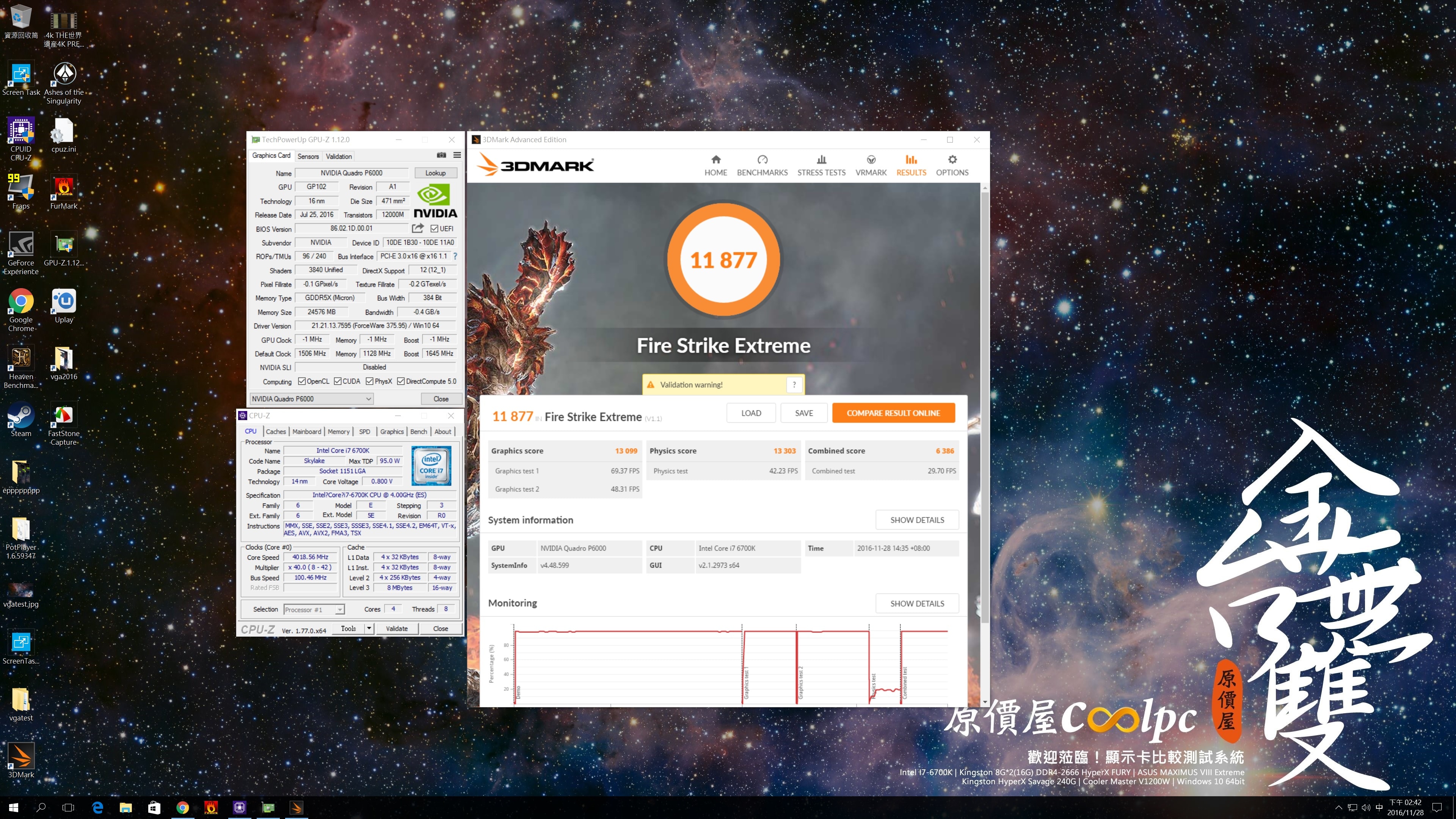Open 3DMark VRMARK section
Image resolution: width=1456 pixels, height=819 pixels.
(x=871, y=166)
